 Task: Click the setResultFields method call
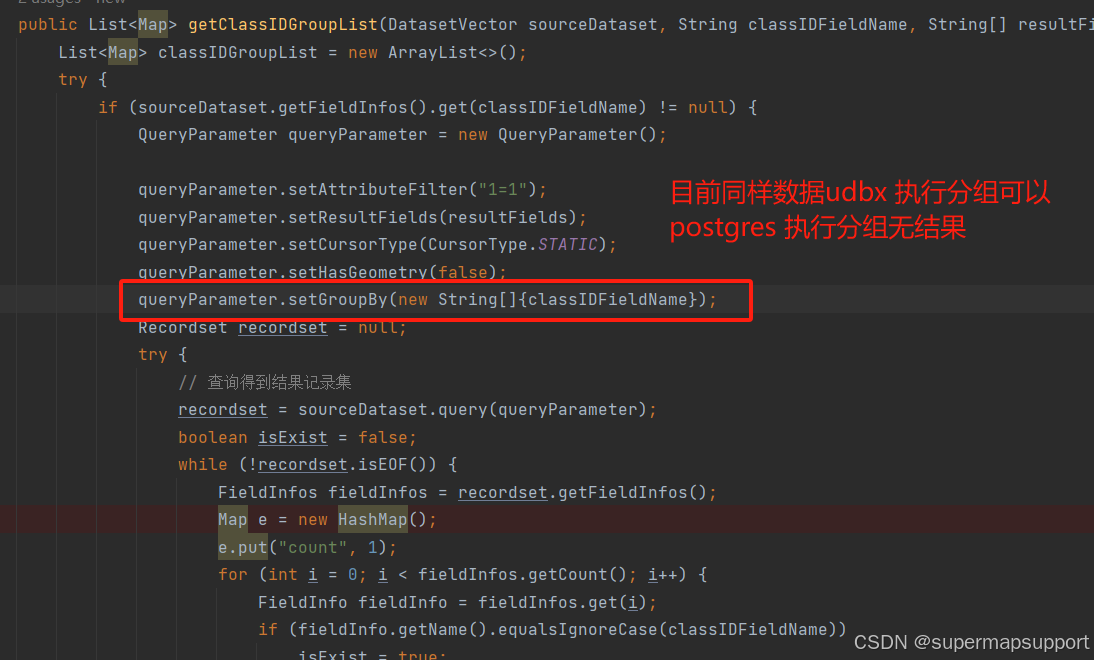tap(363, 218)
